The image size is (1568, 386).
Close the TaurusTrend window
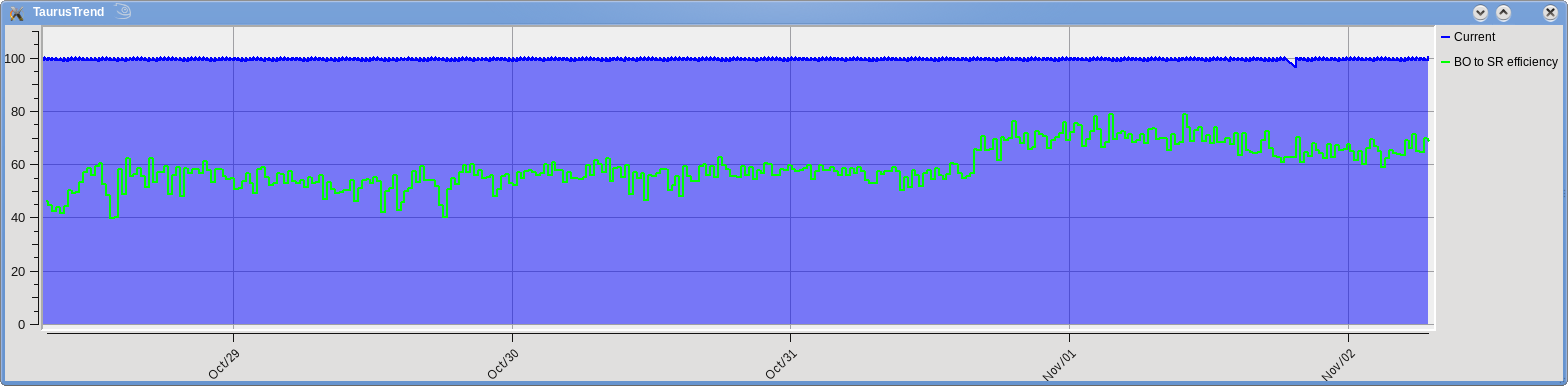click(1551, 12)
